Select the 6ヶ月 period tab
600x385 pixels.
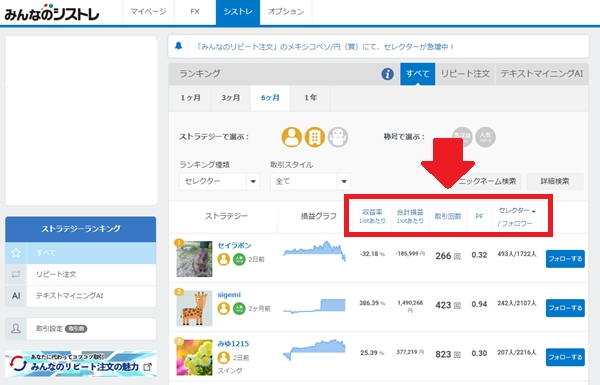tap(270, 98)
